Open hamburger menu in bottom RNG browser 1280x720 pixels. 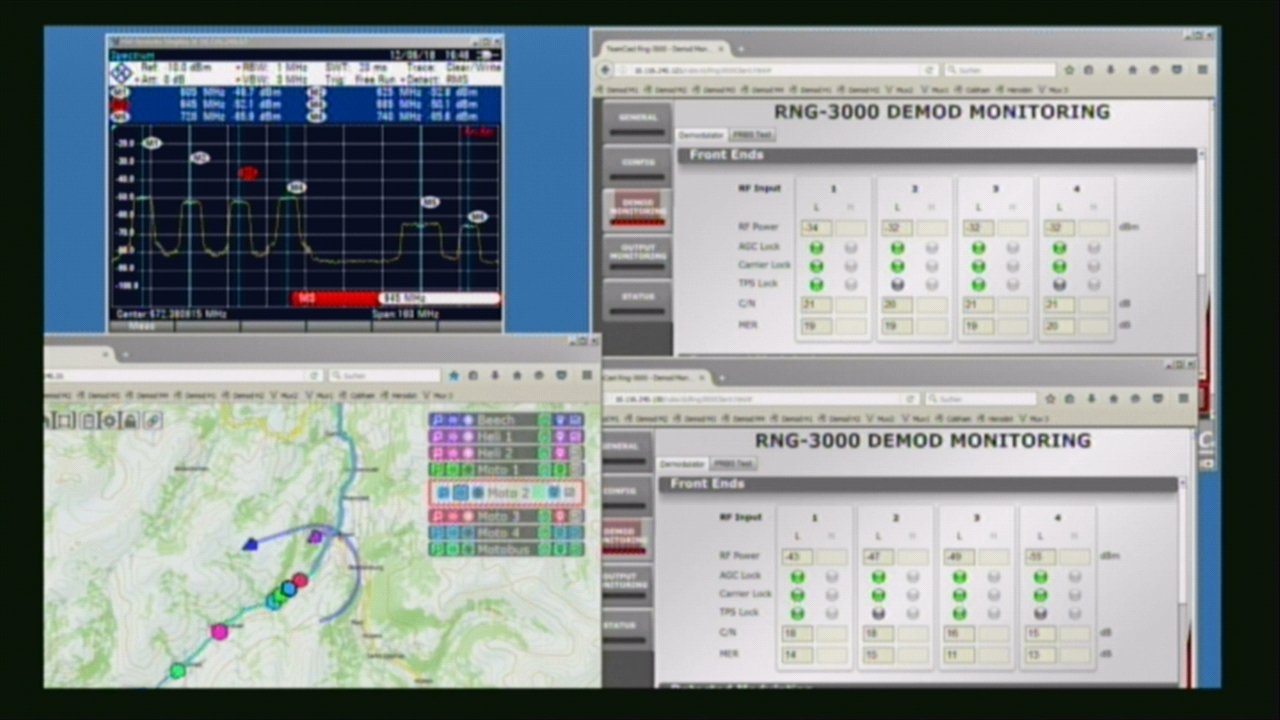click(1184, 399)
